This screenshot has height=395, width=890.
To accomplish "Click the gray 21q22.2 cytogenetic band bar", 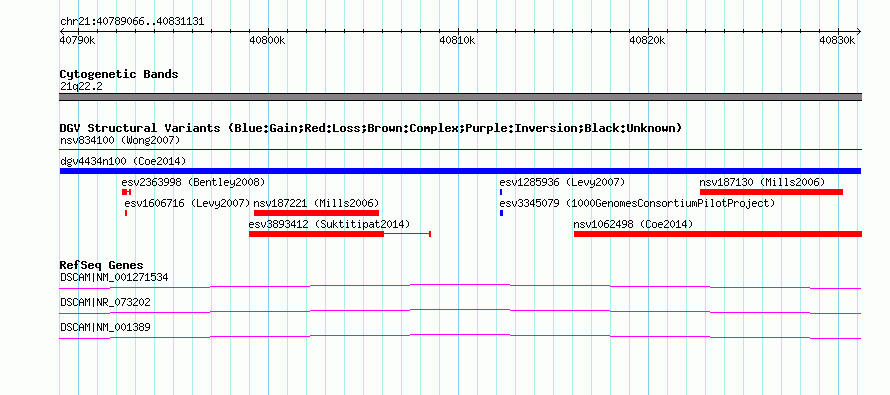I will (460, 97).
